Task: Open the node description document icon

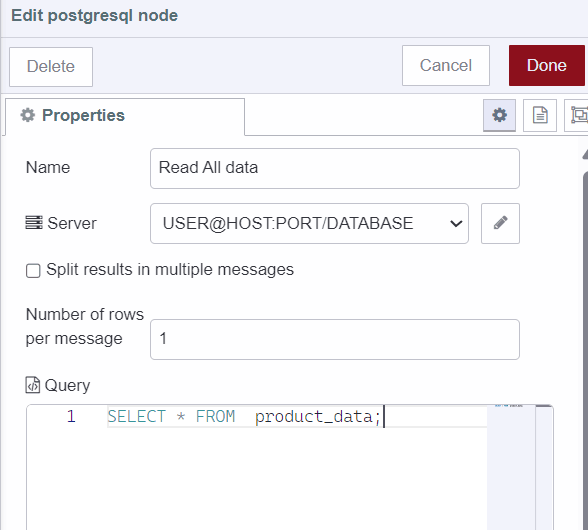Action: pos(540,115)
